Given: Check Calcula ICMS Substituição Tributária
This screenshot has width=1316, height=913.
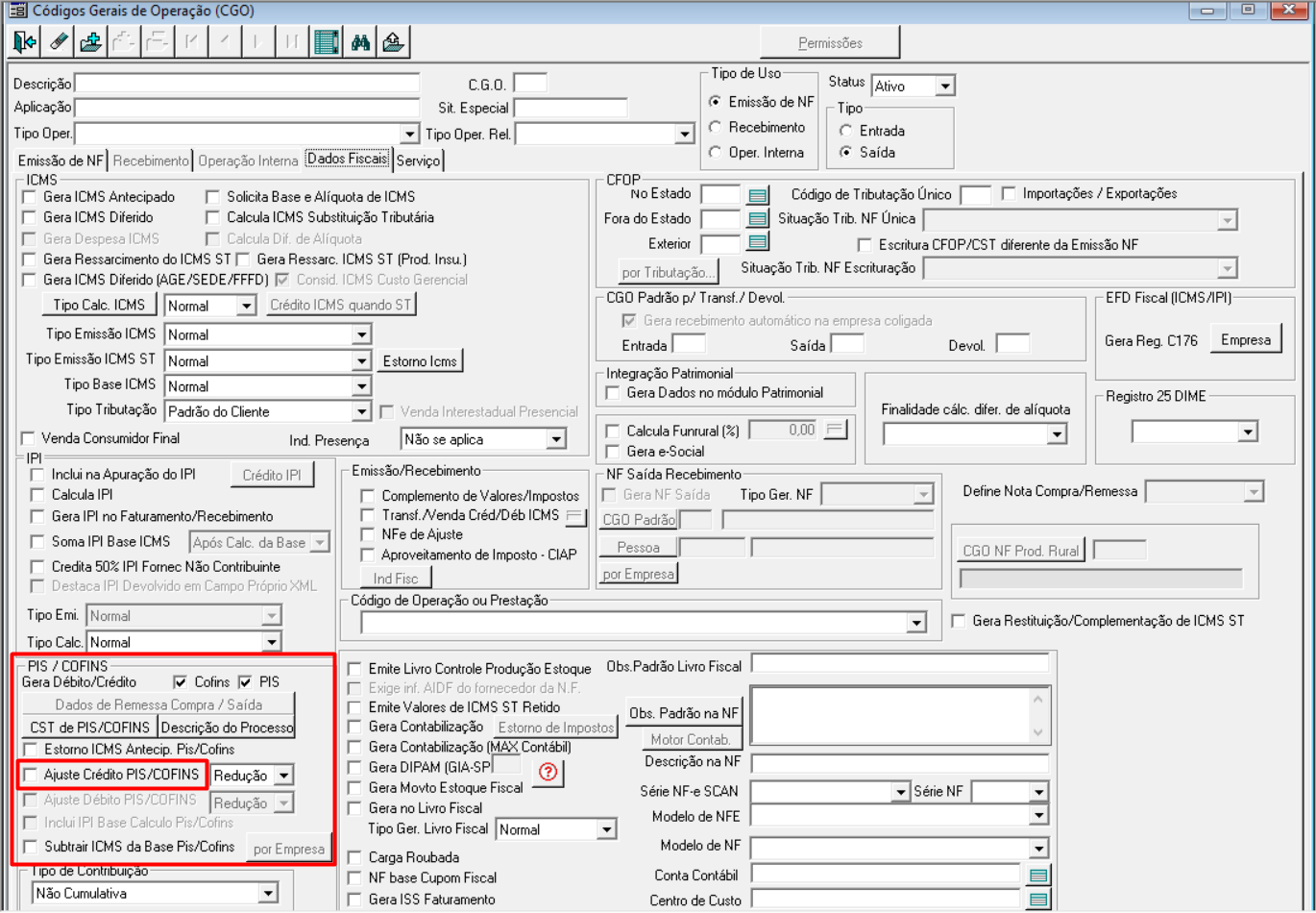Looking at the screenshot, I should point(212,218).
